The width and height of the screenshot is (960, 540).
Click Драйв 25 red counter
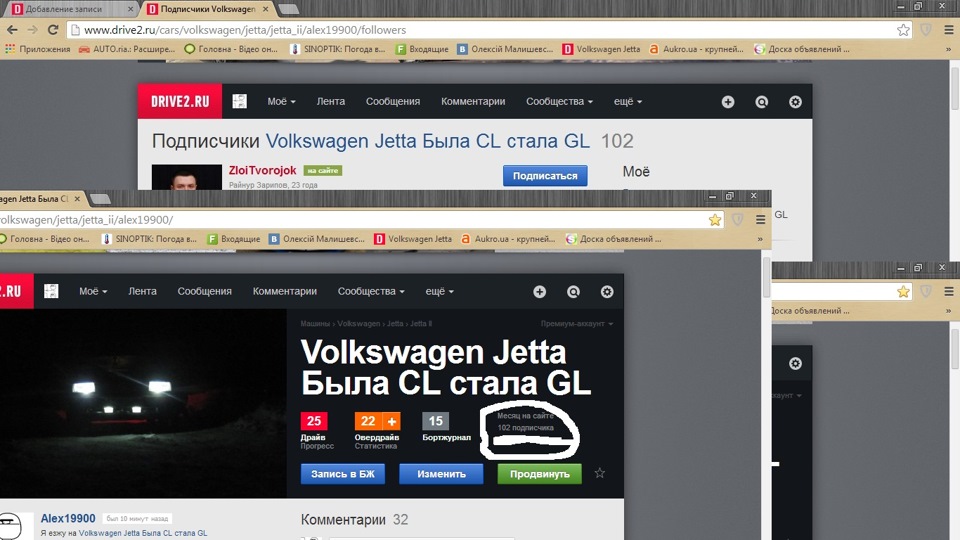coord(314,421)
